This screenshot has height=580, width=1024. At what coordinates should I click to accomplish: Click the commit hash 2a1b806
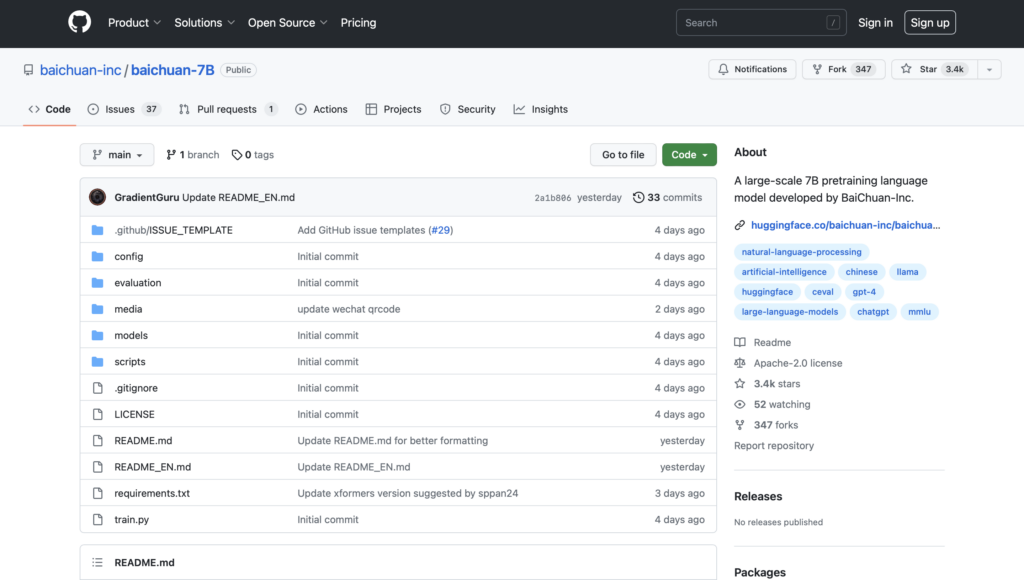[552, 198]
